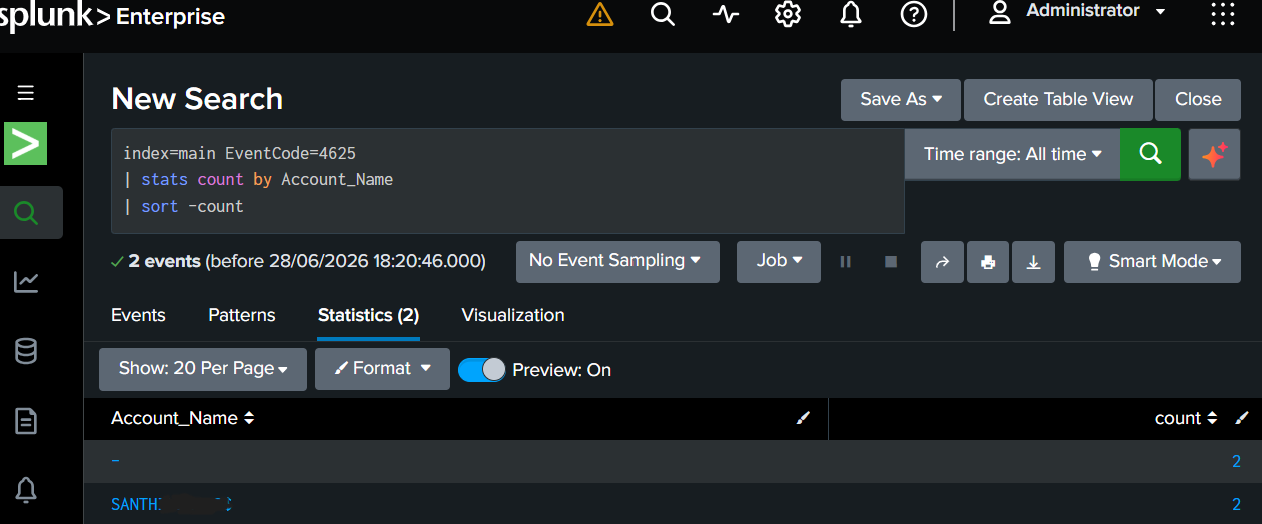The image size is (1262, 524).
Task: Open the Smart Mode dropdown
Action: pyautogui.click(x=1152, y=261)
